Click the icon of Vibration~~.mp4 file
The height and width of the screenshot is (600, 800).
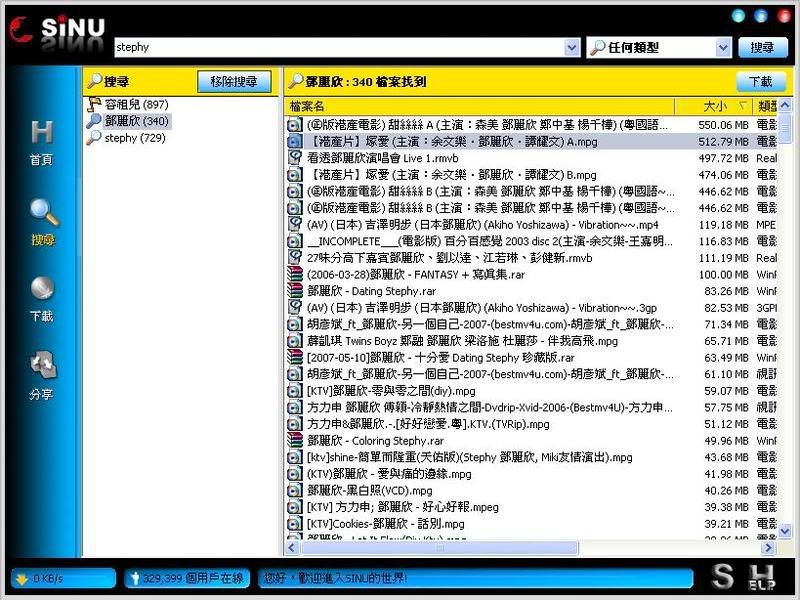pos(294,224)
